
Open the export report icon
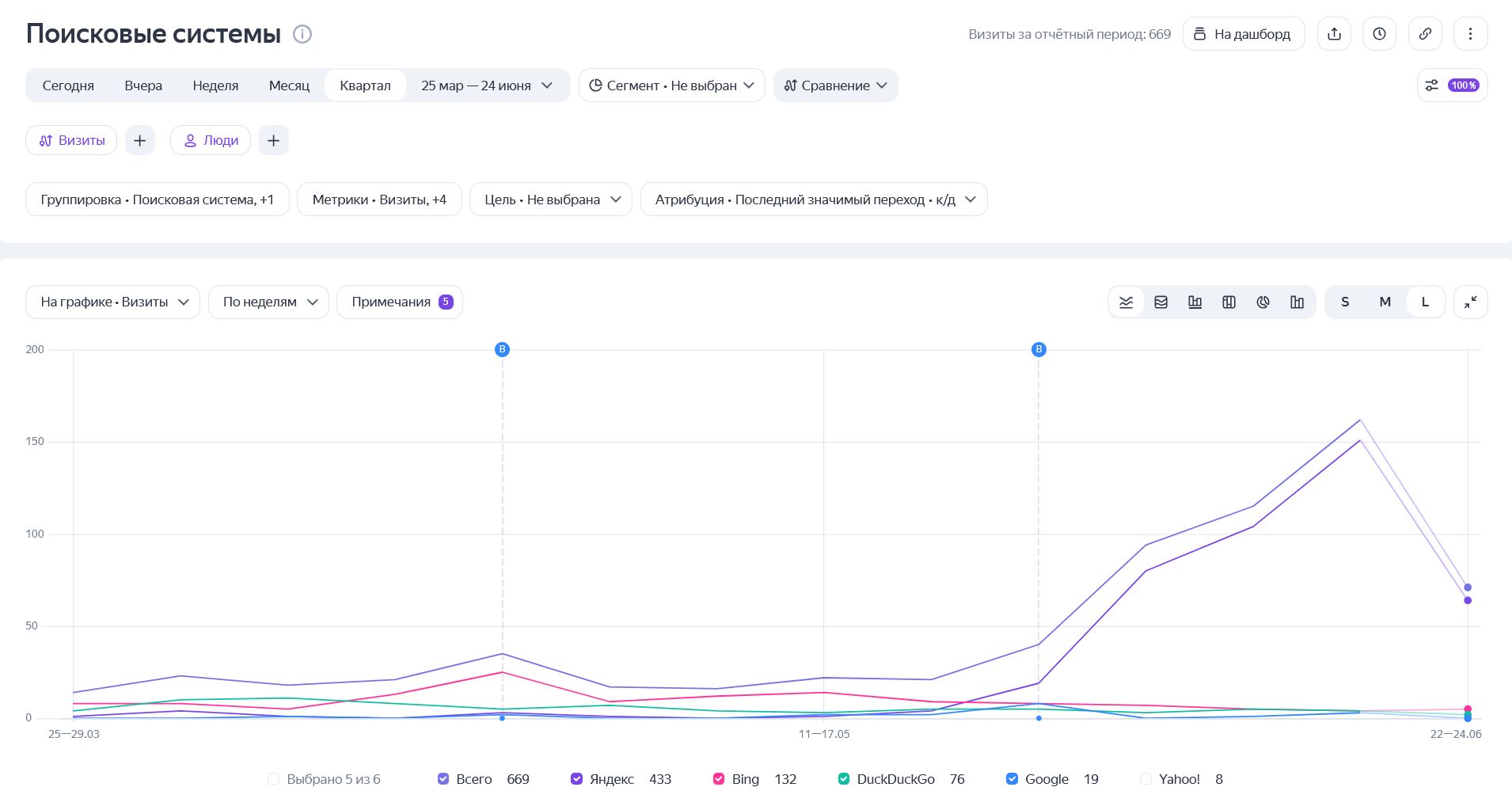(x=1334, y=34)
